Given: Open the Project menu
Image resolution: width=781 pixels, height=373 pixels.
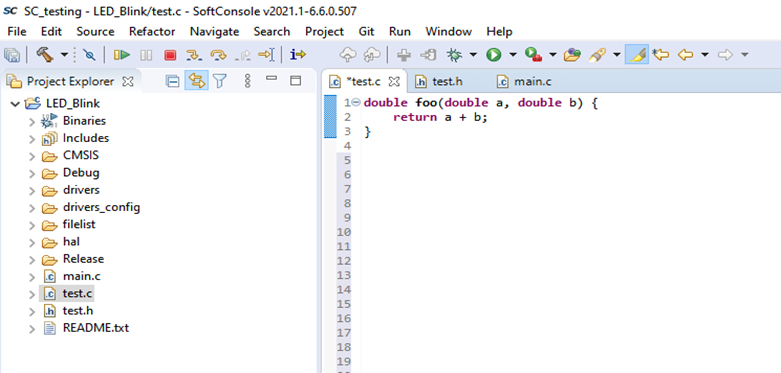Looking at the screenshot, I should [x=324, y=31].
